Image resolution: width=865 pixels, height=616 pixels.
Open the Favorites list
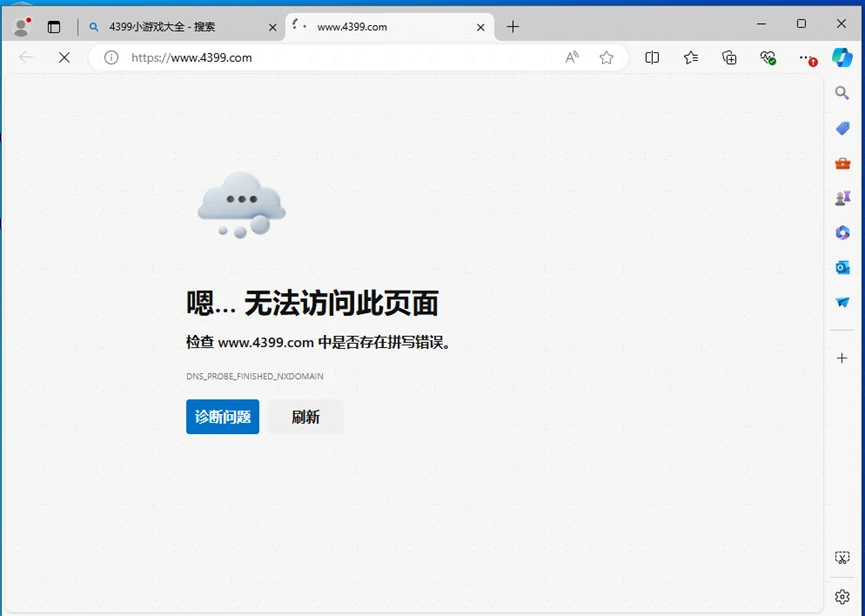click(x=691, y=57)
